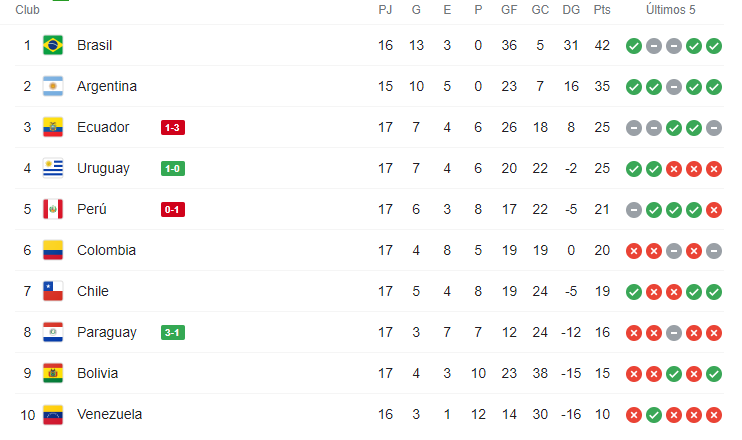Open the Brasil team link

[94, 45]
